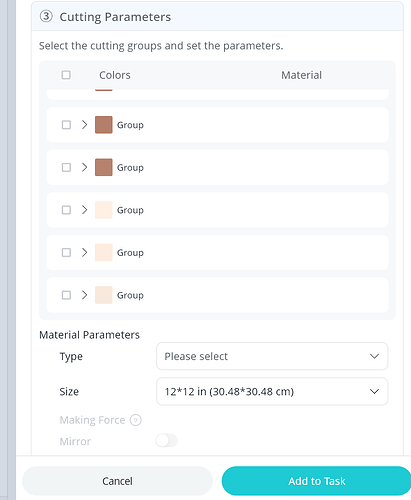This screenshot has width=411, height=500.
Task: Expand the bottom Group row chevron
Action: pyautogui.click(x=84, y=295)
